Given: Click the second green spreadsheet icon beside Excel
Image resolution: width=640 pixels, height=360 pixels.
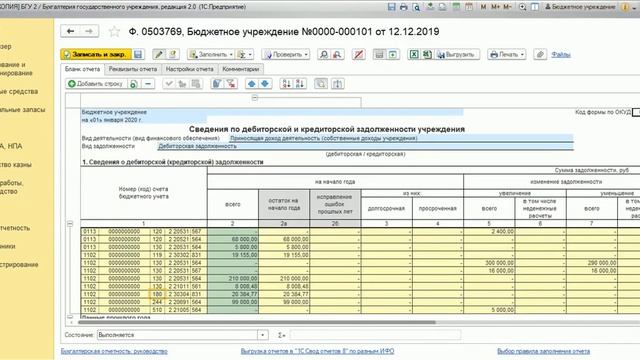Looking at the screenshot, I should tap(427, 54).
